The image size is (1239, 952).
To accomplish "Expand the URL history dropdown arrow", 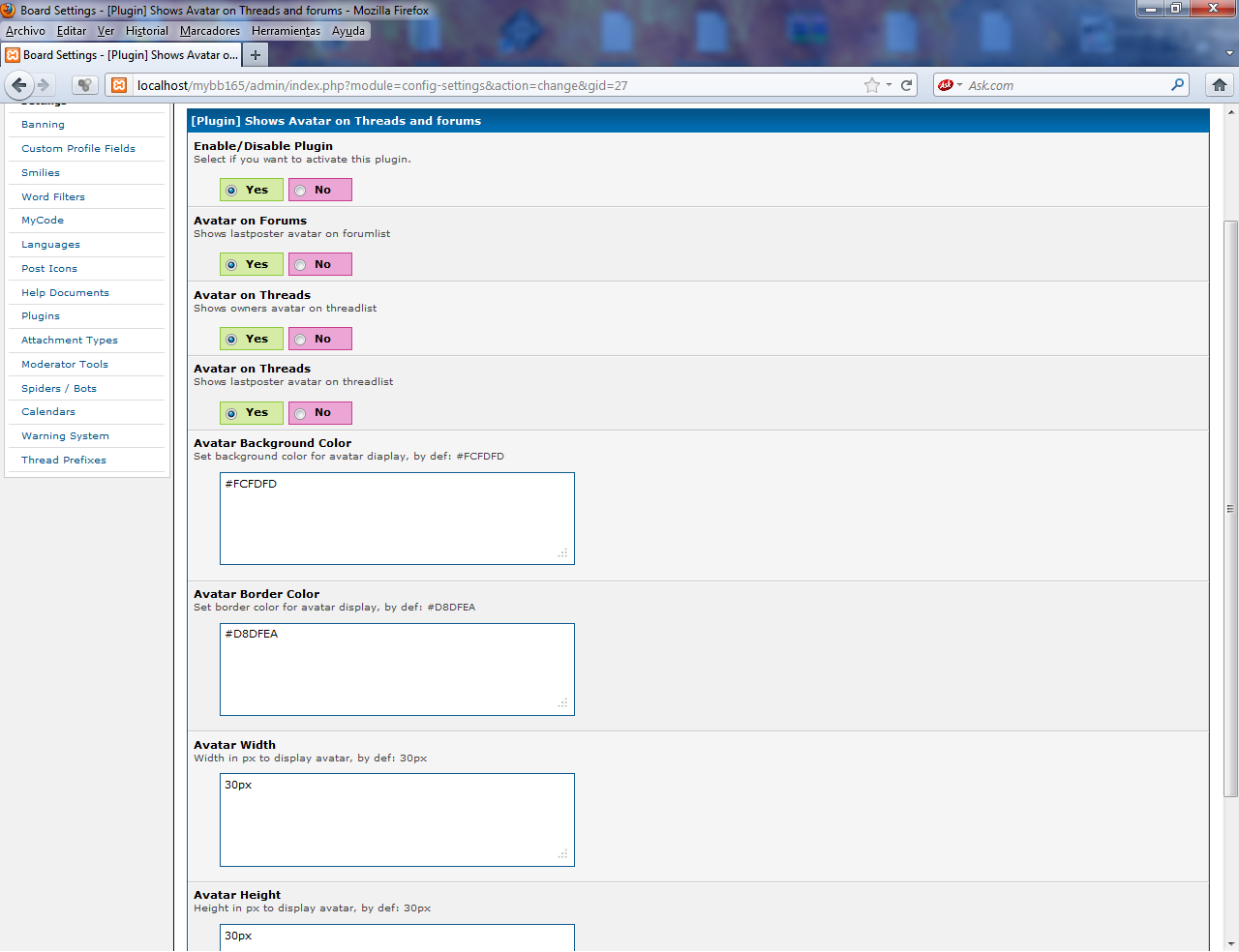I will click(889, 85).
